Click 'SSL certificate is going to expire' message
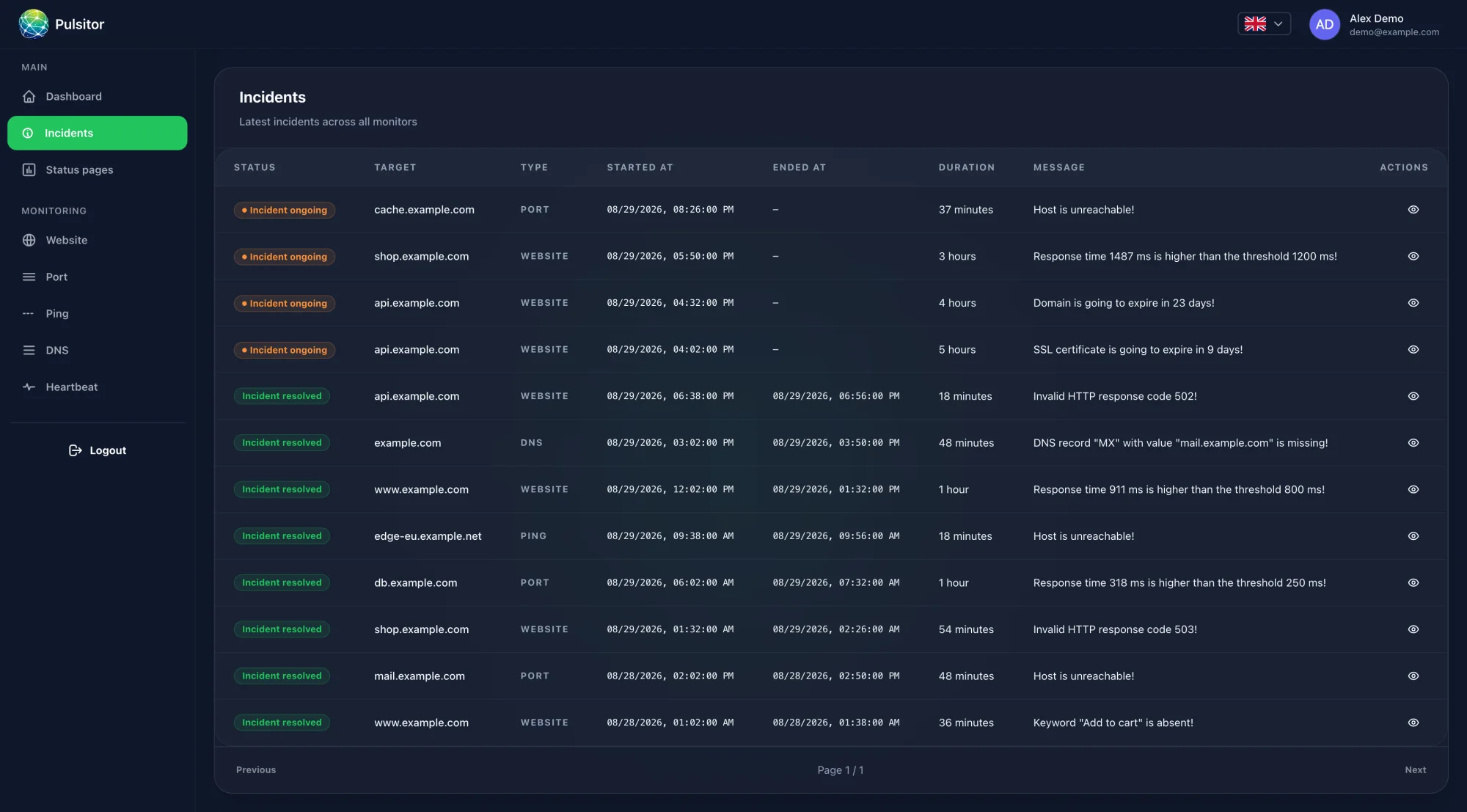Viewport: 1467px width, 812px height. click(x=1138, y=350)
